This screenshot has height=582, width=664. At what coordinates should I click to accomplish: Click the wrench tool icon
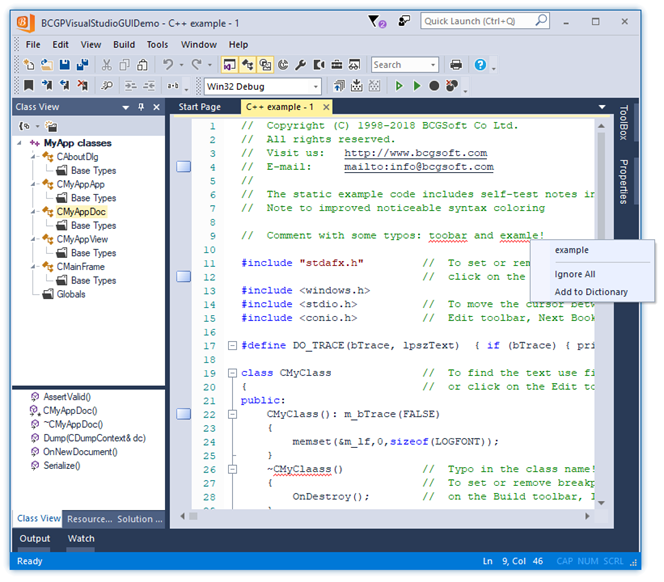301,65
